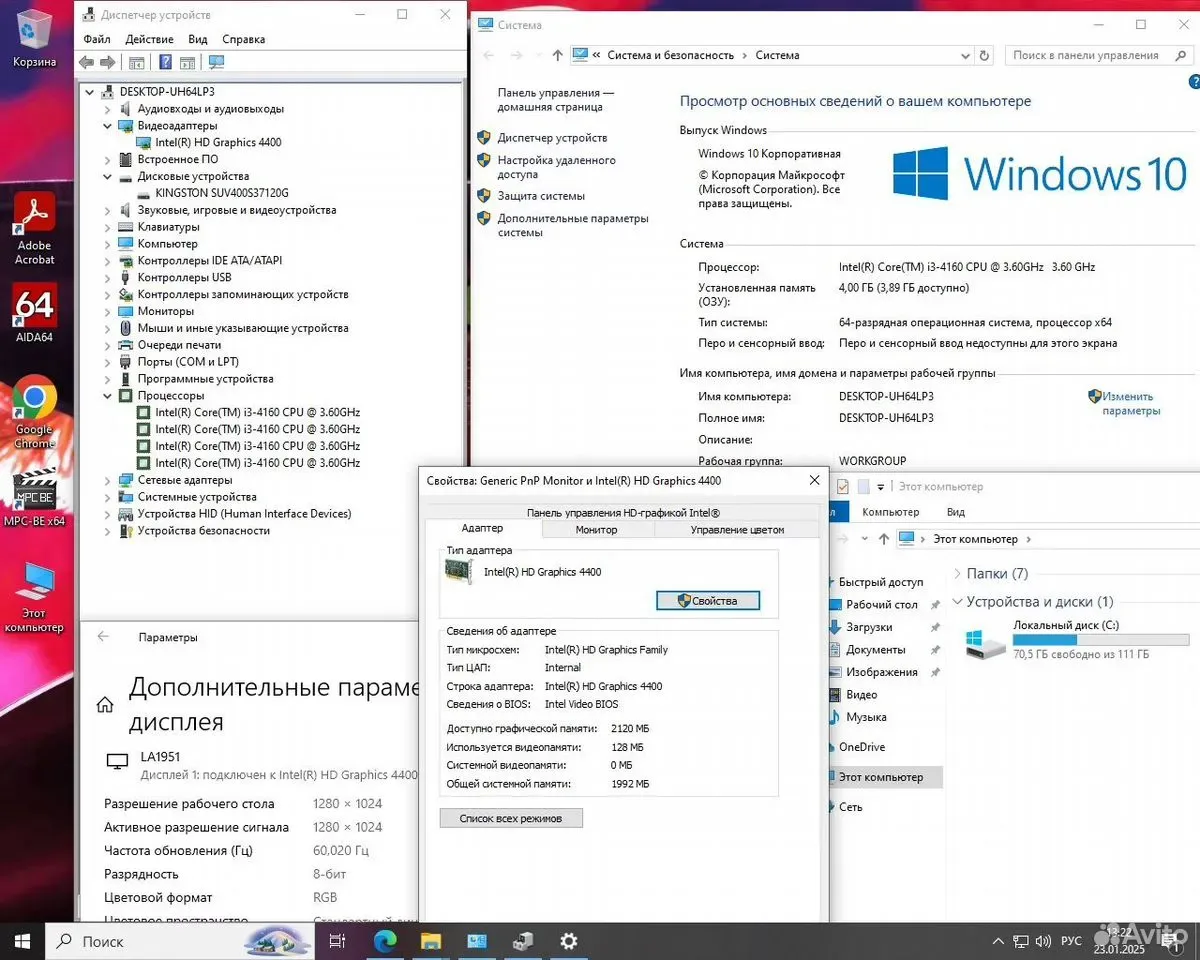Collapse DESKTOP-UH64LP3 root node
Screen dimensions: 1200x960
point(91,92)
